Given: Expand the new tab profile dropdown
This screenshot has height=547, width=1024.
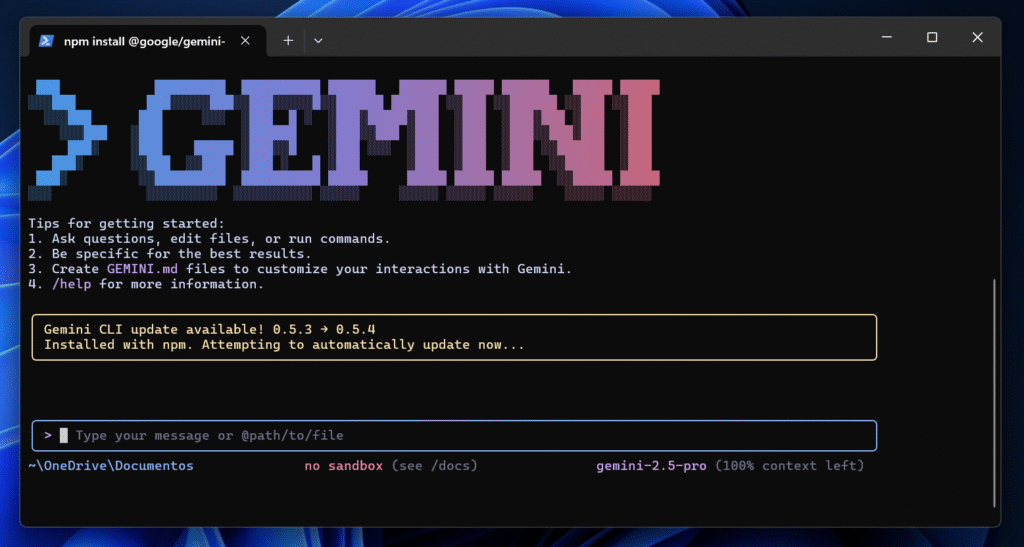Looking at the screenshot, I should click(x=318, y=41).
